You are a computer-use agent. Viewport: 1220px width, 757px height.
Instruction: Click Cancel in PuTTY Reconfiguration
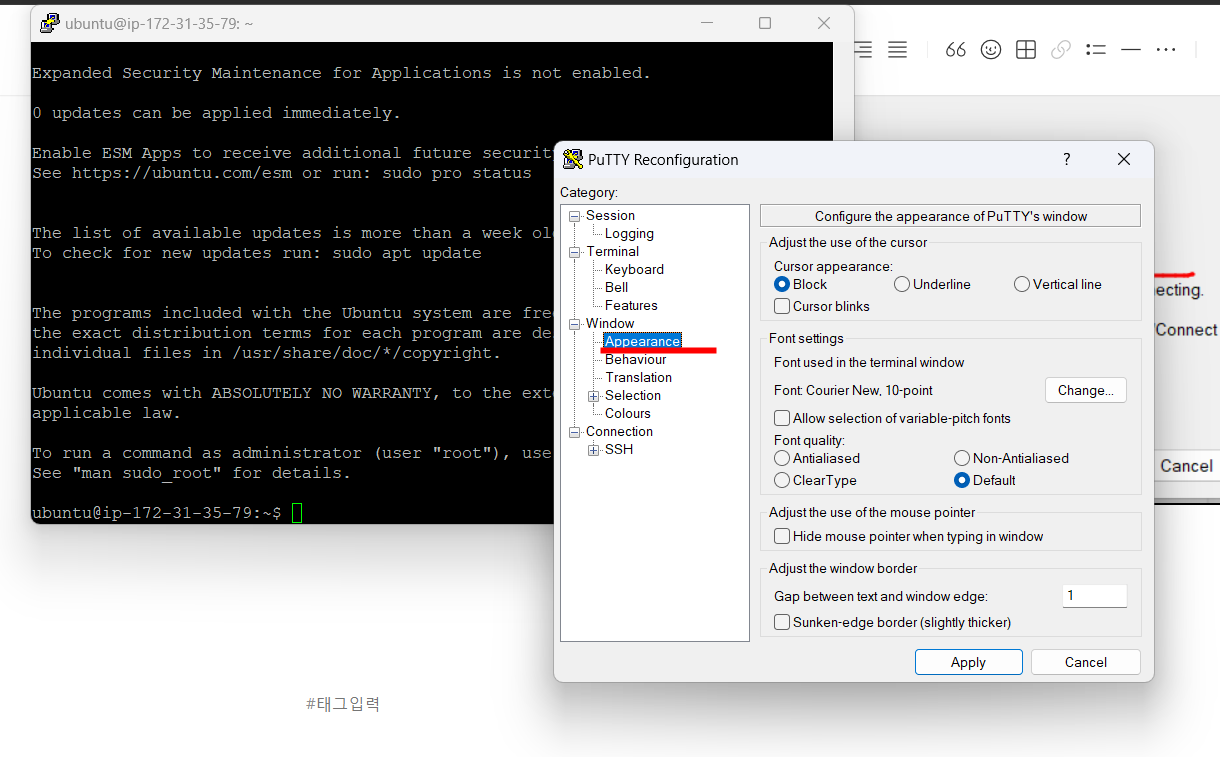(x=1085, y=662)
